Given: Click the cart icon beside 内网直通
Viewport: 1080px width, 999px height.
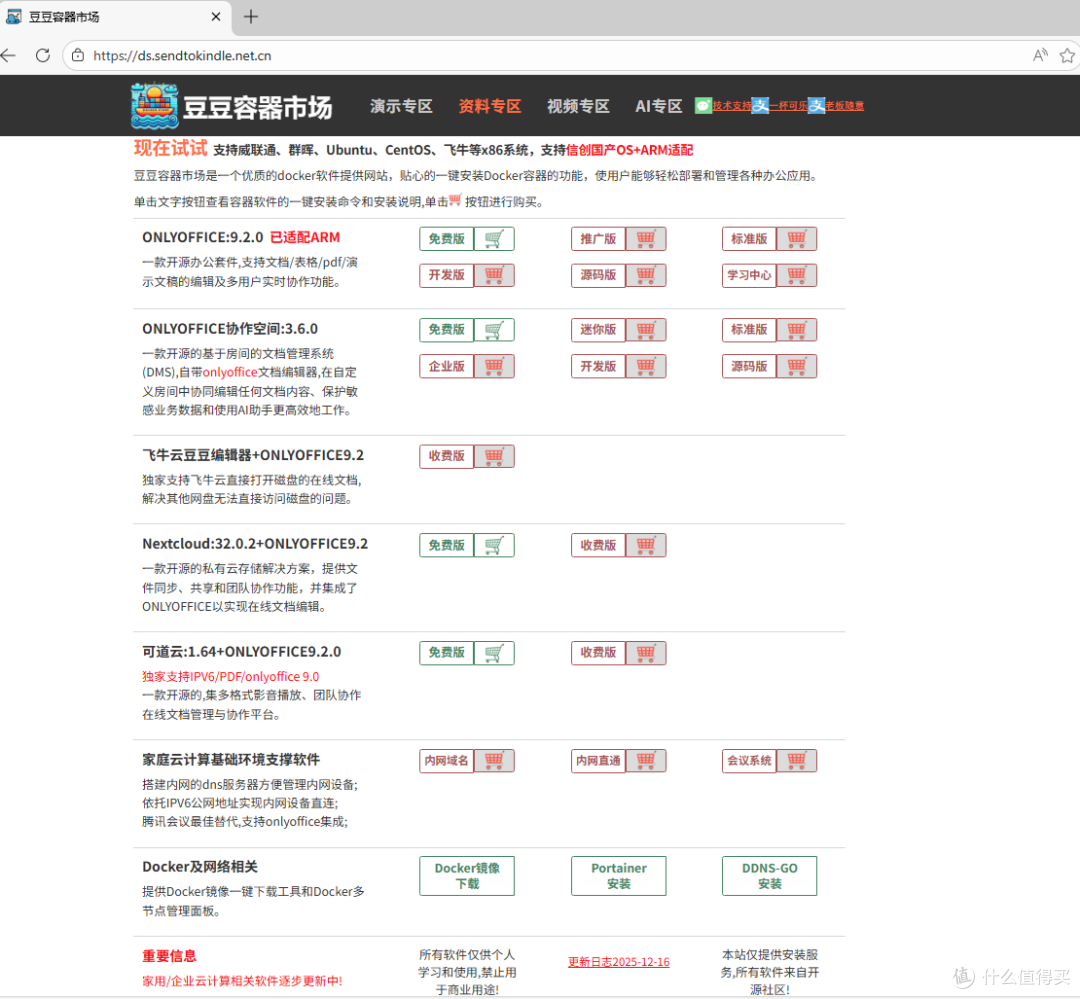Looking at the screenshot, I should (x=645, y=761).
